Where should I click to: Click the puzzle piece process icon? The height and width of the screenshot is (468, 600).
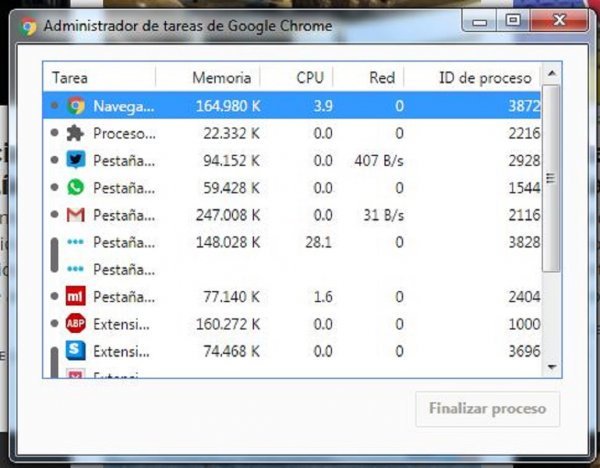[76, 133]
